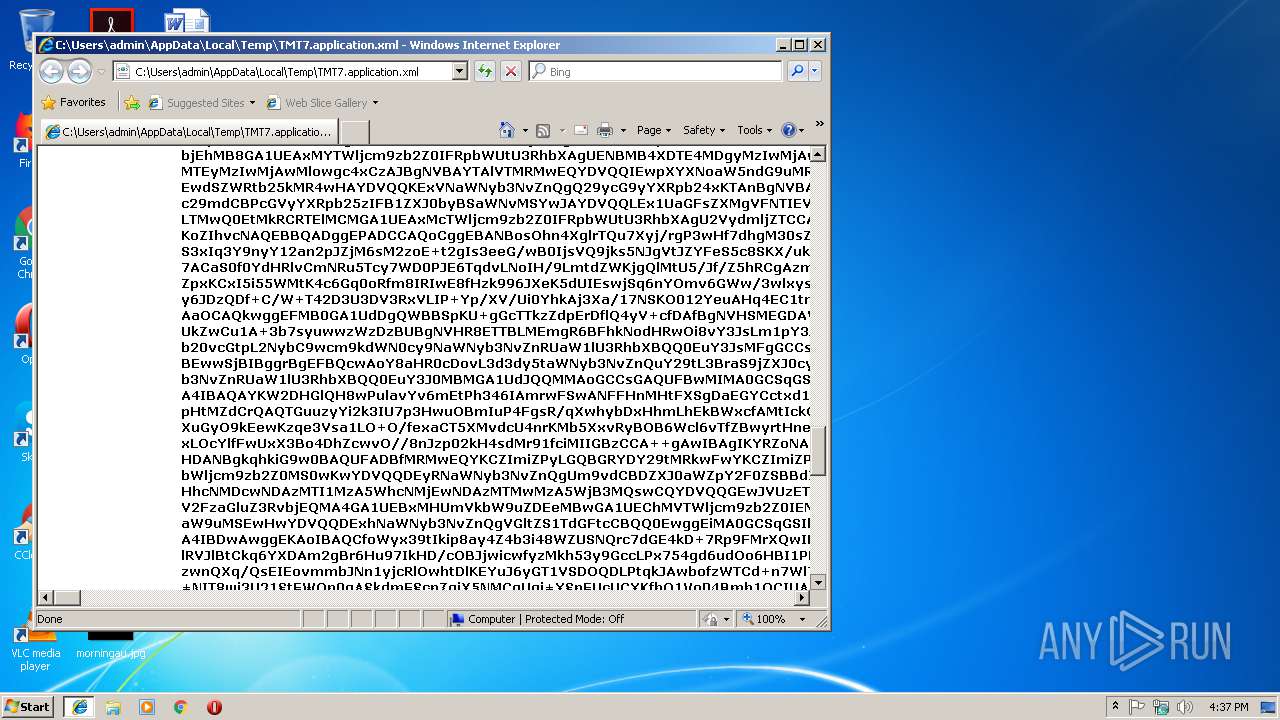Viewport: 1280px width, 720px height.
Task: Select the TMT7.application.xml browser tab
Action: [189, 131]
